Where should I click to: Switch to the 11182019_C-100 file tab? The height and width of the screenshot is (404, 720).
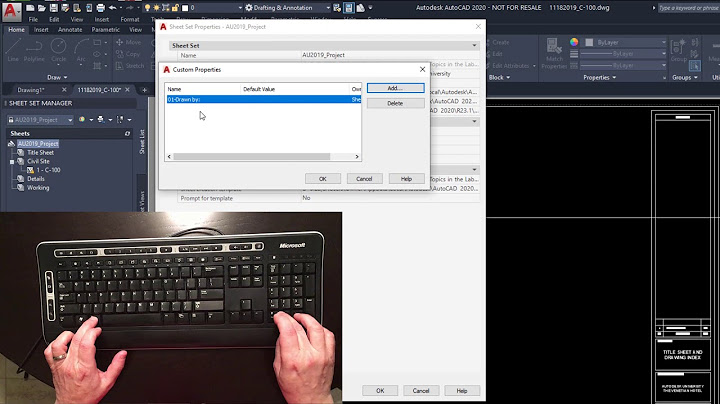click(x=99, y=90)
